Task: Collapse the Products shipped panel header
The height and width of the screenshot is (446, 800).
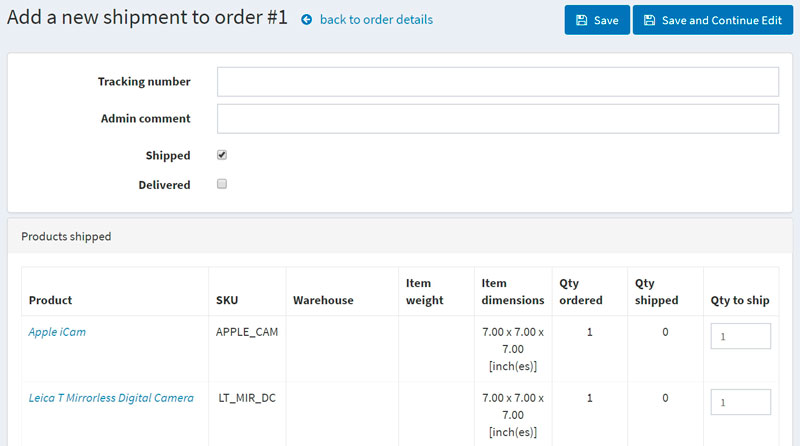Action: coord(400,237)
